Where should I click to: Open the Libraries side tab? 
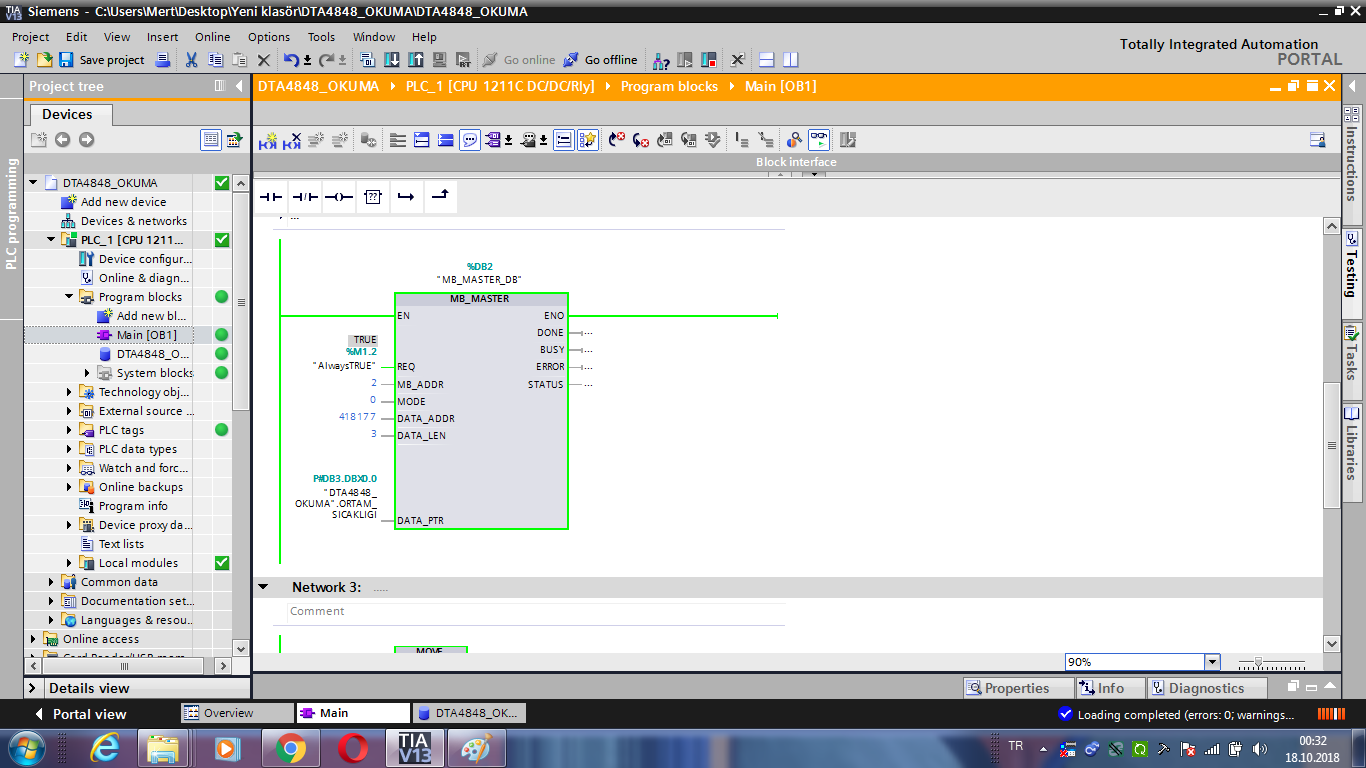[x=1352, y=446]
